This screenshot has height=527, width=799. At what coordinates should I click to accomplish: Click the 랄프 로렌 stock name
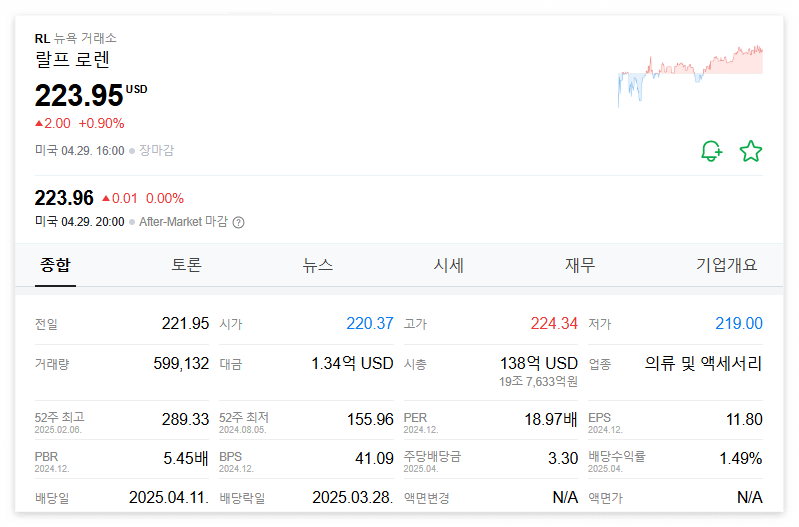coord(72,60)
